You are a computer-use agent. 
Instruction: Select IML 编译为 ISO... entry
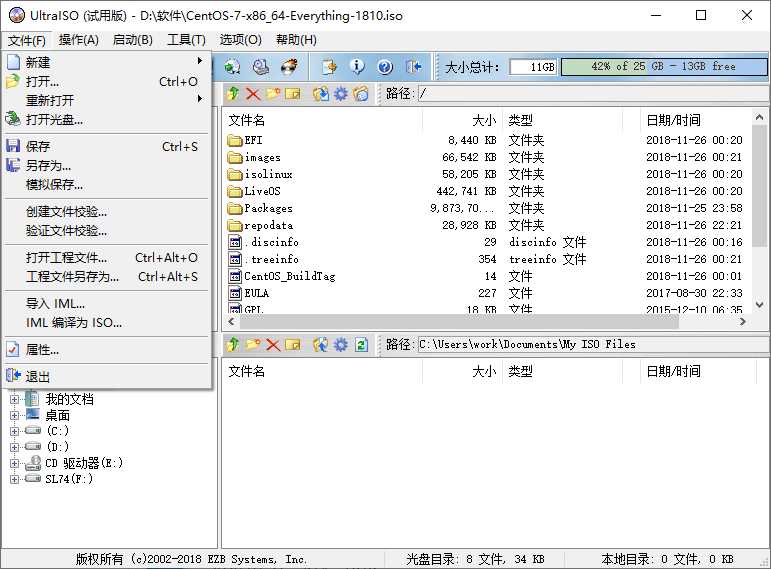click(107, 323)
